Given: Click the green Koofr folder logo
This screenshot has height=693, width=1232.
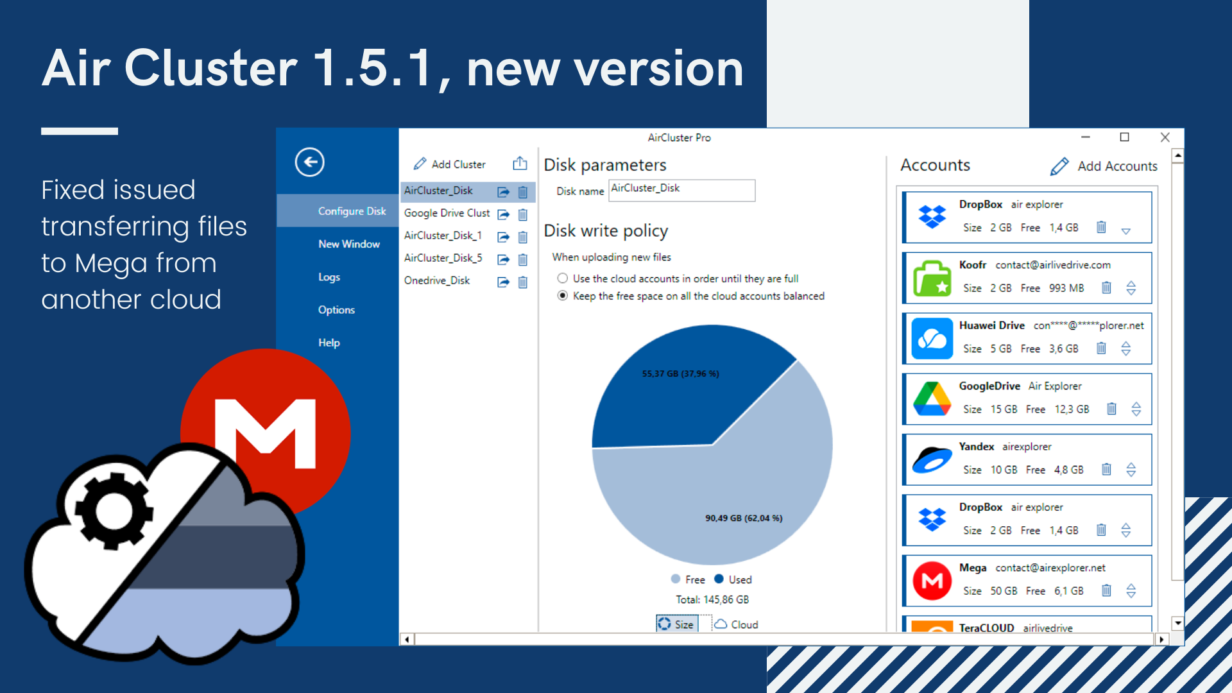Looking at the screenshot, I should click(932, 277).
